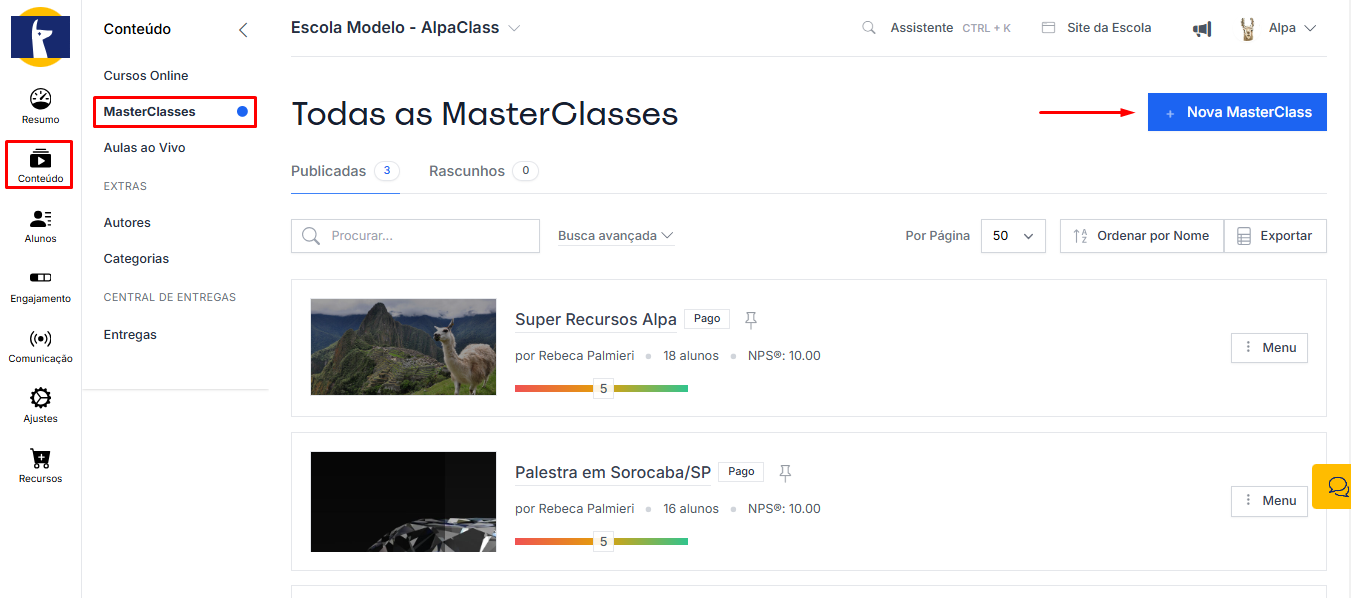Click the Exportar button

click(x=1275, y=236)
